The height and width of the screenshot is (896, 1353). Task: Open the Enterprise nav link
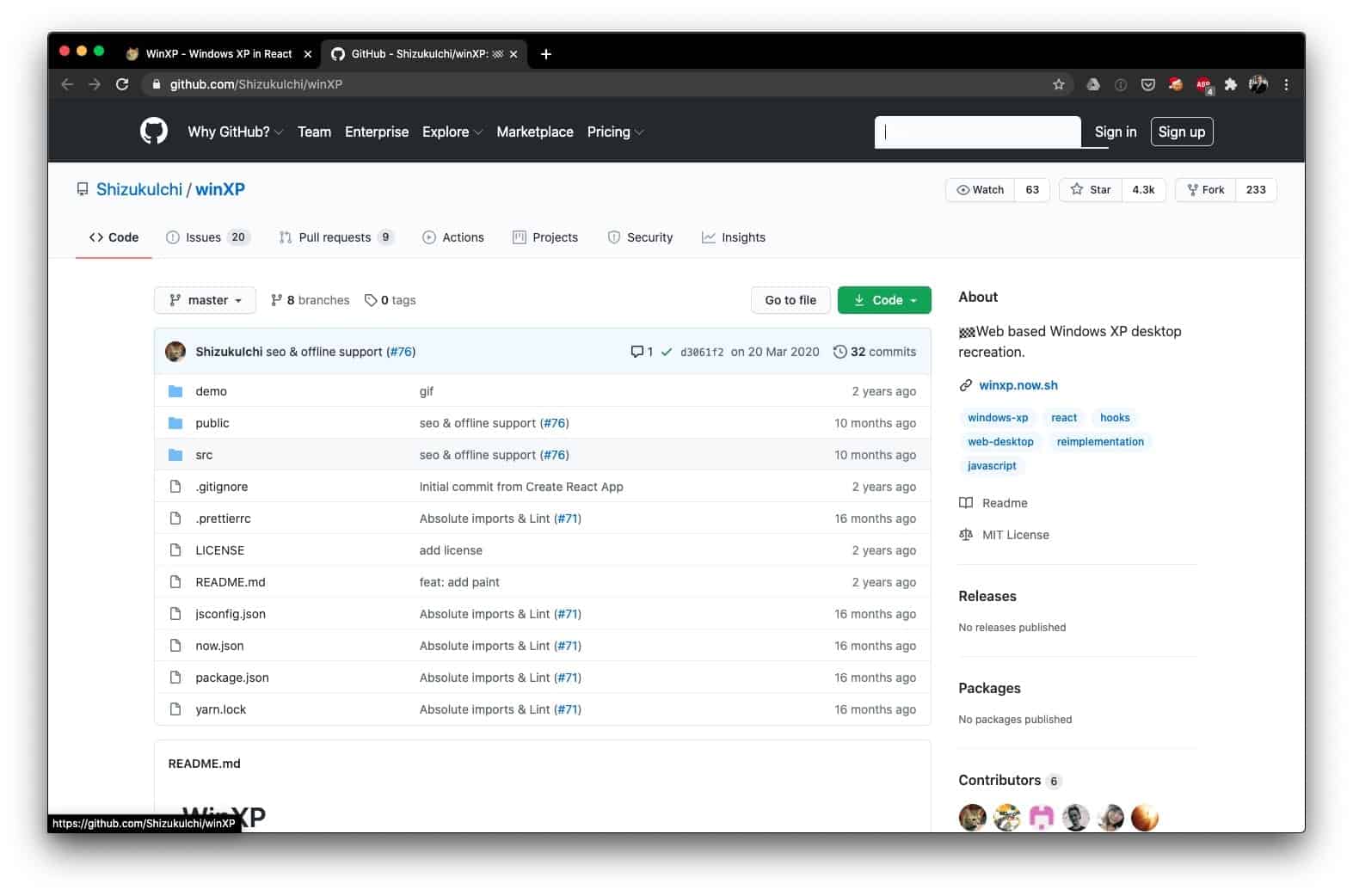click(377, 132)
